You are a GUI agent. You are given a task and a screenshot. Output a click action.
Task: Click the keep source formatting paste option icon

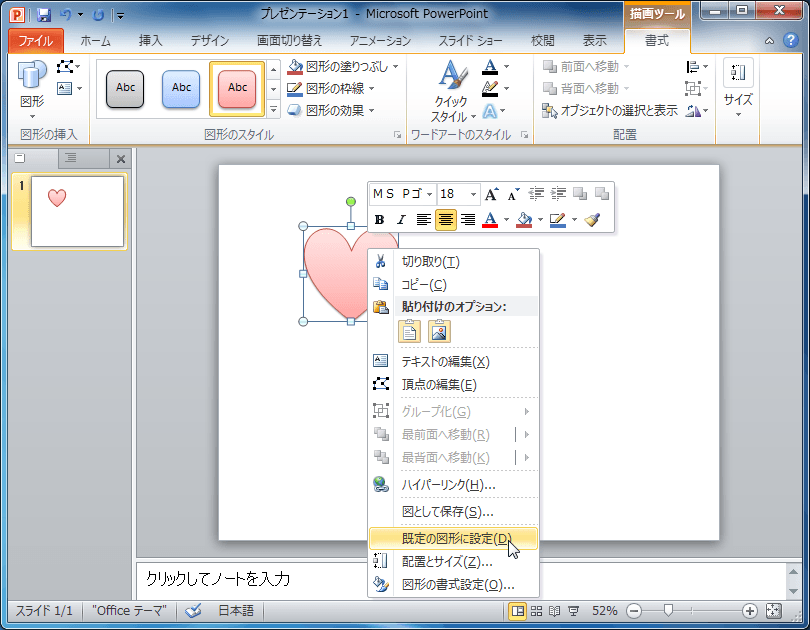click(x=409, y=331)
